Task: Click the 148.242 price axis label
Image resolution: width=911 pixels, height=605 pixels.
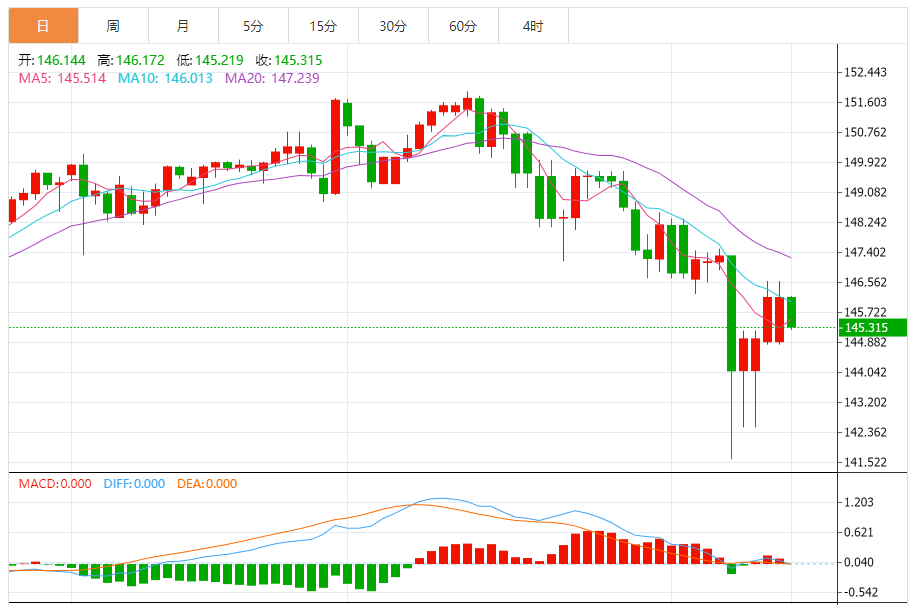Action: point(865,222)
